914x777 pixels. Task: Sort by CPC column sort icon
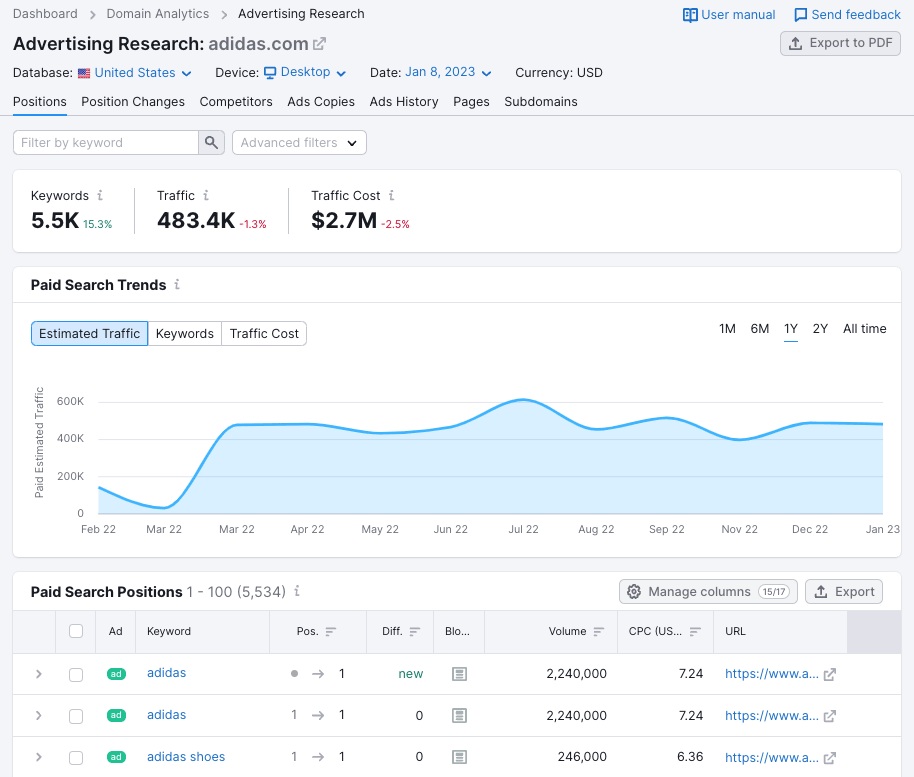click(695, 631)
